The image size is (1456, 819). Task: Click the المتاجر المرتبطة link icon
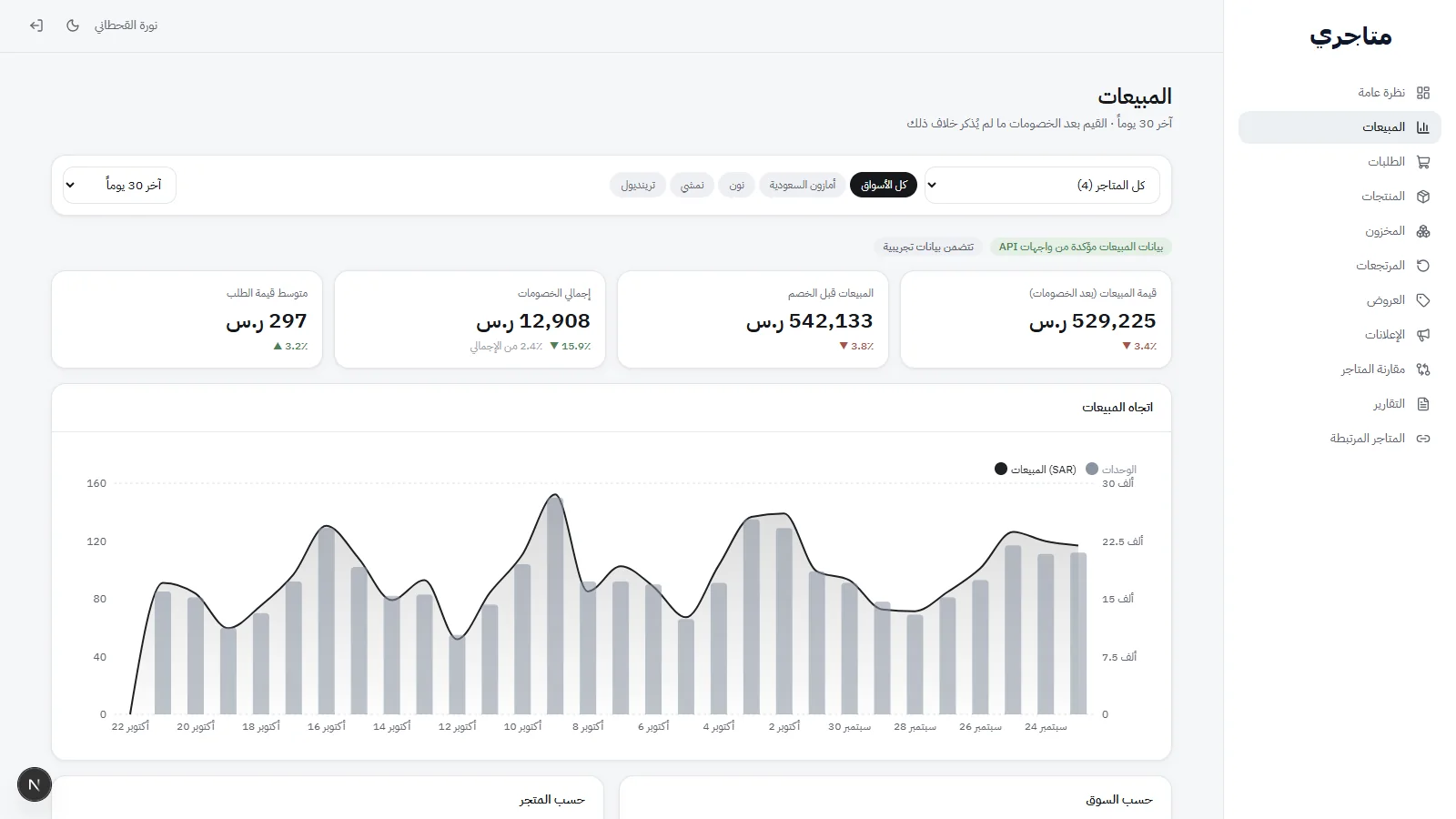pyautogui.click(x=1423, y=439)
